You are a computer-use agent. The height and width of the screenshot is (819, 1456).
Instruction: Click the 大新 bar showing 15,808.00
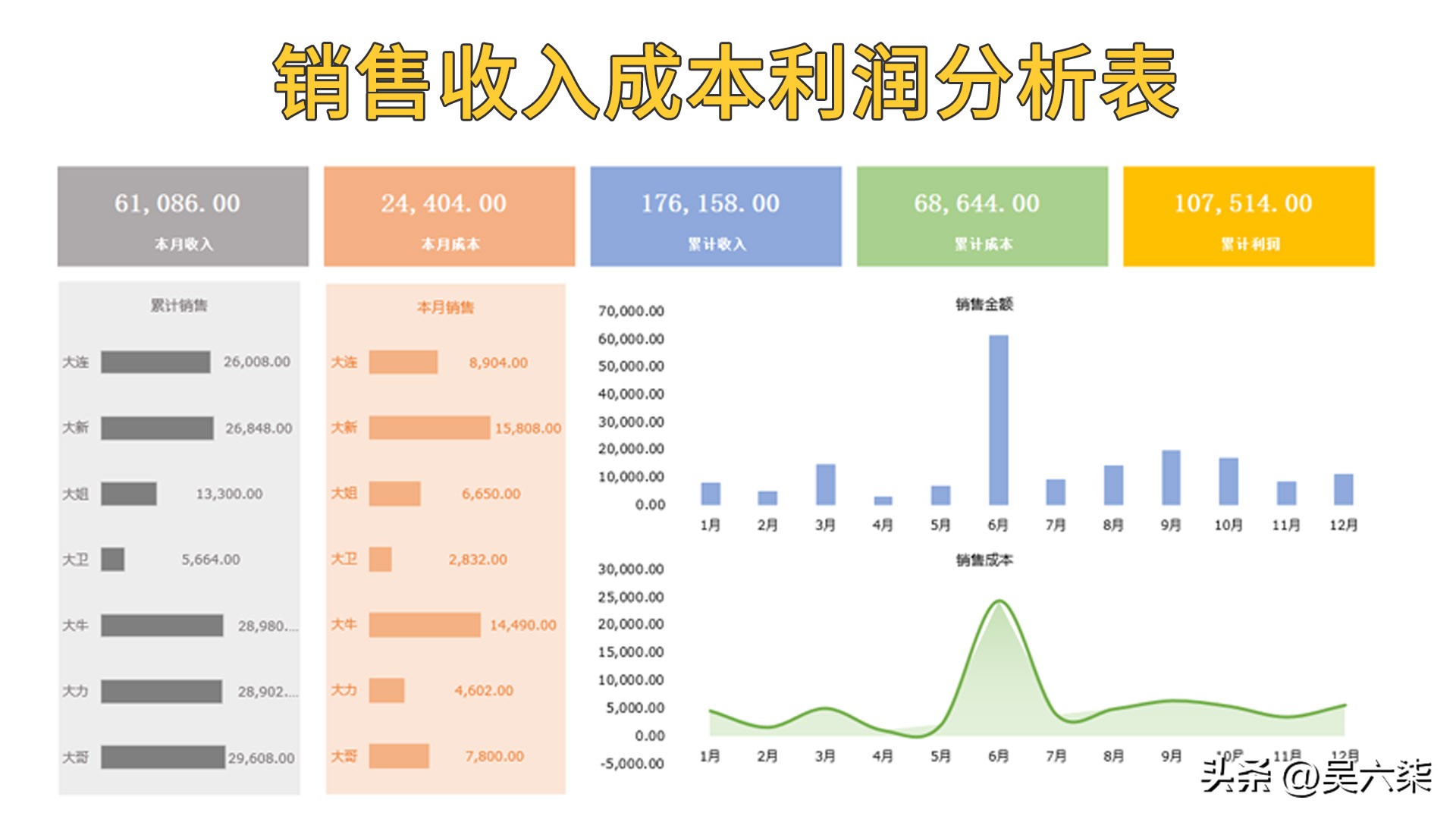point(428,428)
